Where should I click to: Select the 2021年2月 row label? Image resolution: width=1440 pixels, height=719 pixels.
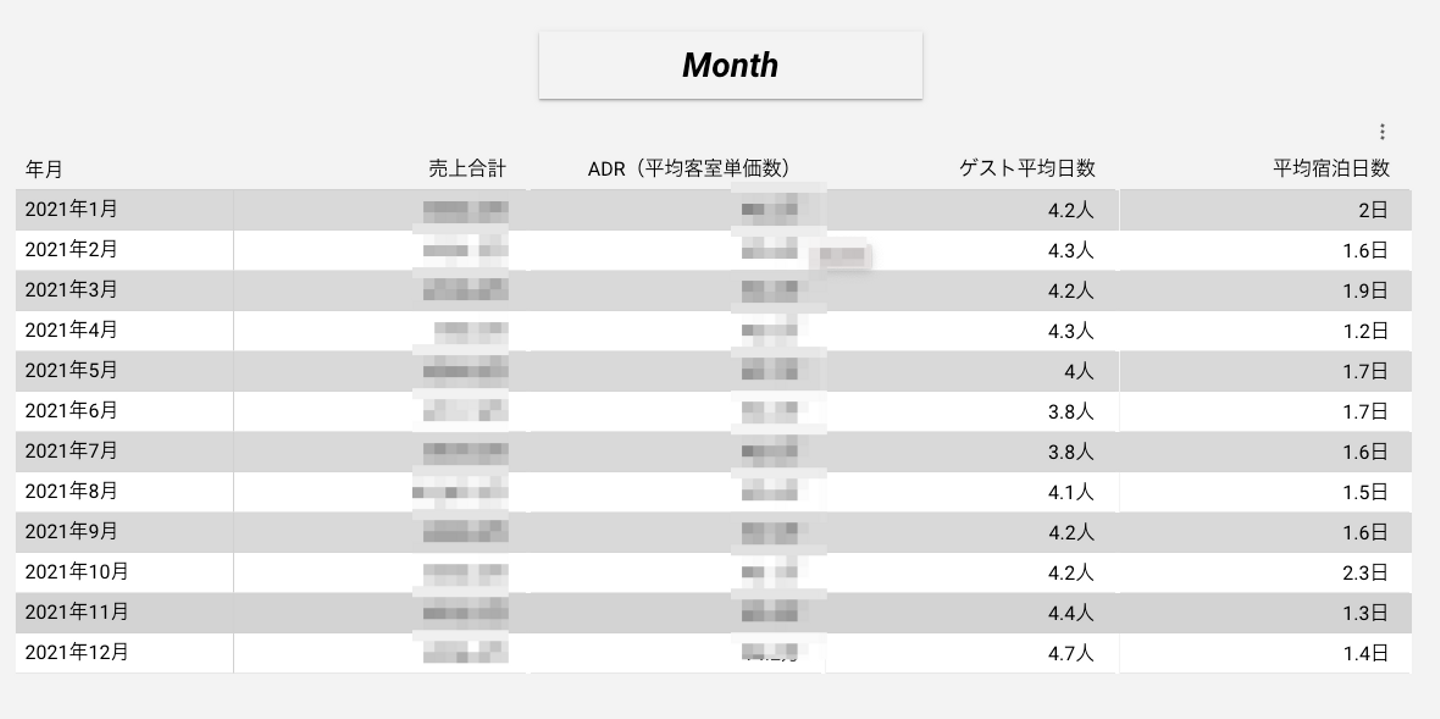(x=71, y=250)
